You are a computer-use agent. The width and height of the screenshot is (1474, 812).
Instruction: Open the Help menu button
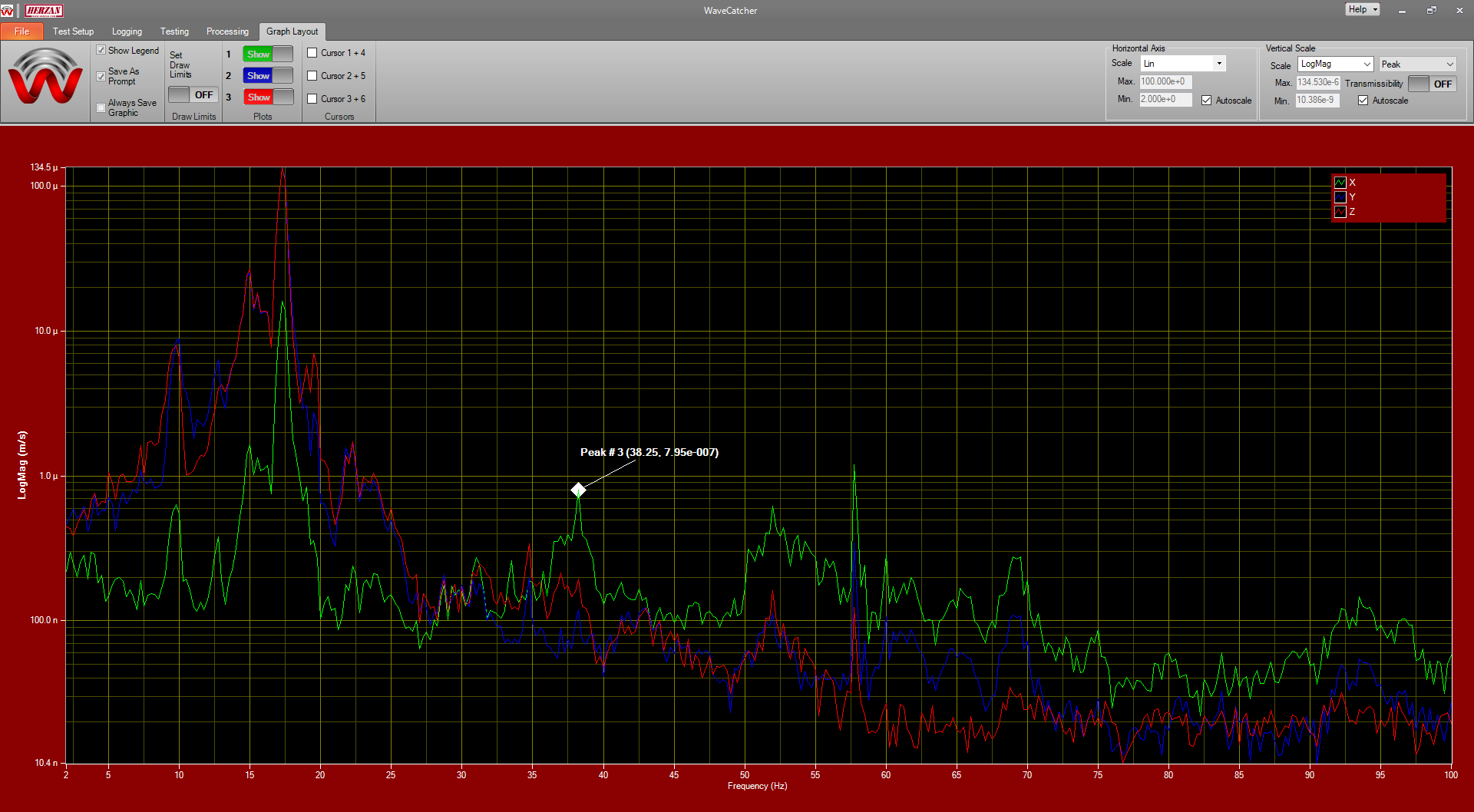pyautogui.click(x=1362, y=9)
